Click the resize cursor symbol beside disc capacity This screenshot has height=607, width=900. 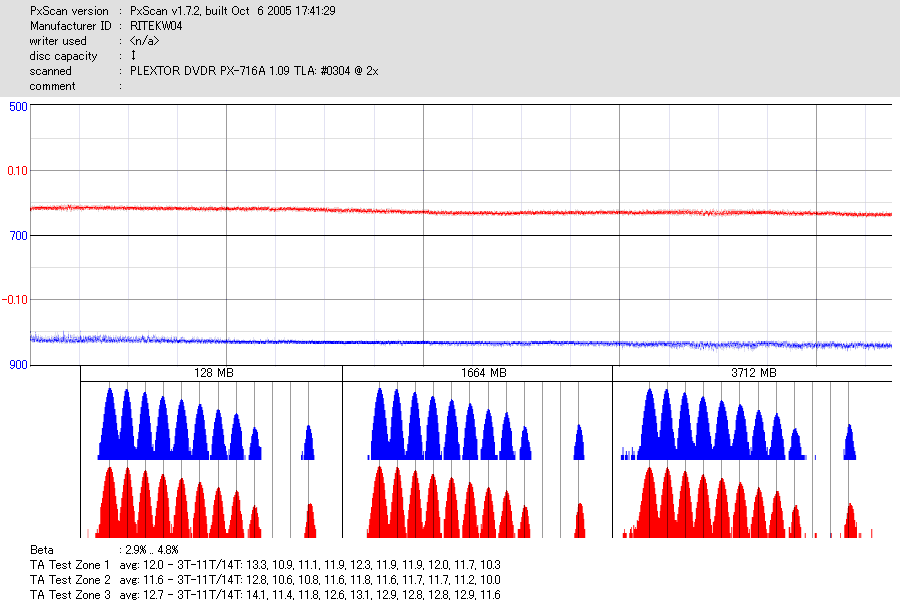[133, 55]
